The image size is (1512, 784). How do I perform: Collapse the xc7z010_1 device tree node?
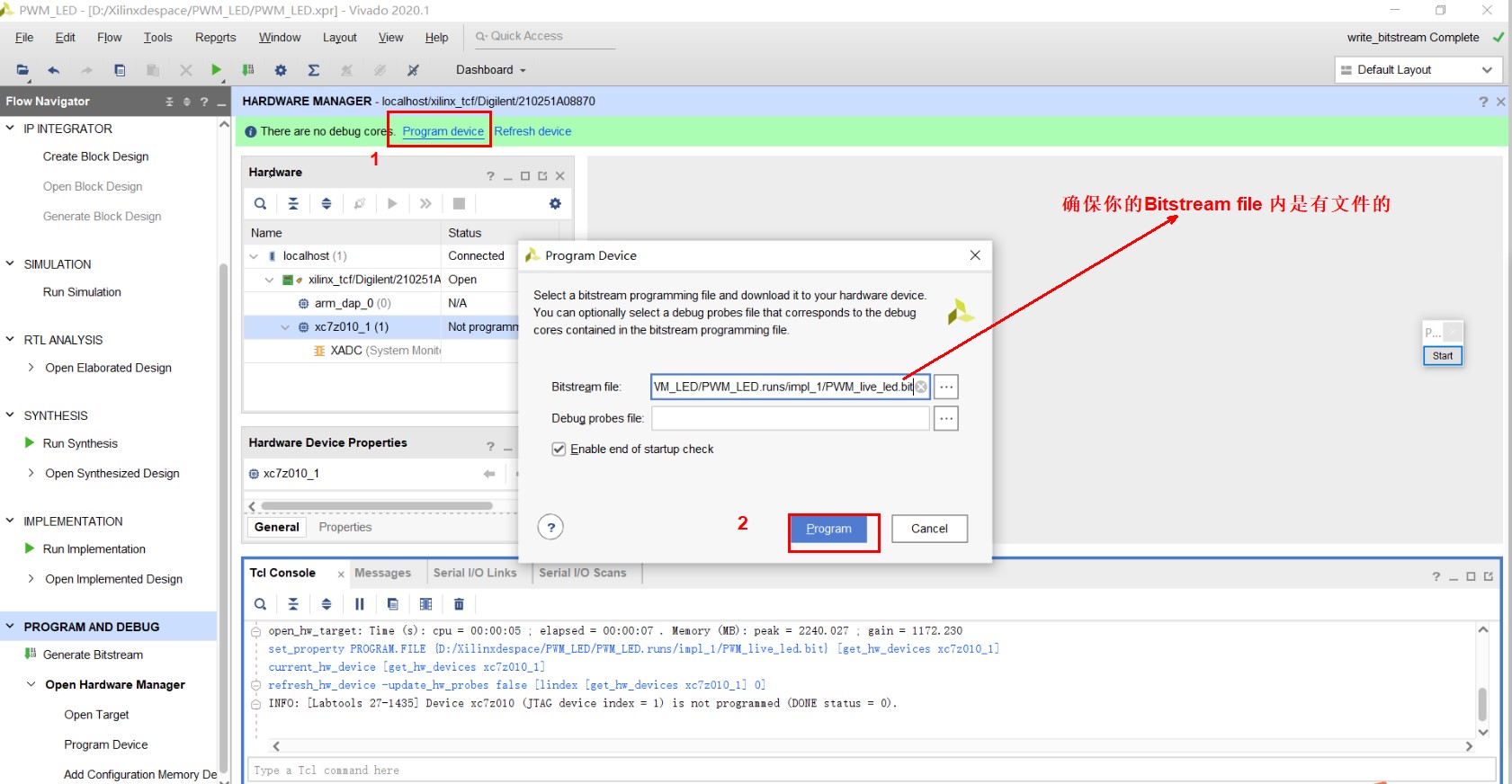(x=285, y=327)
